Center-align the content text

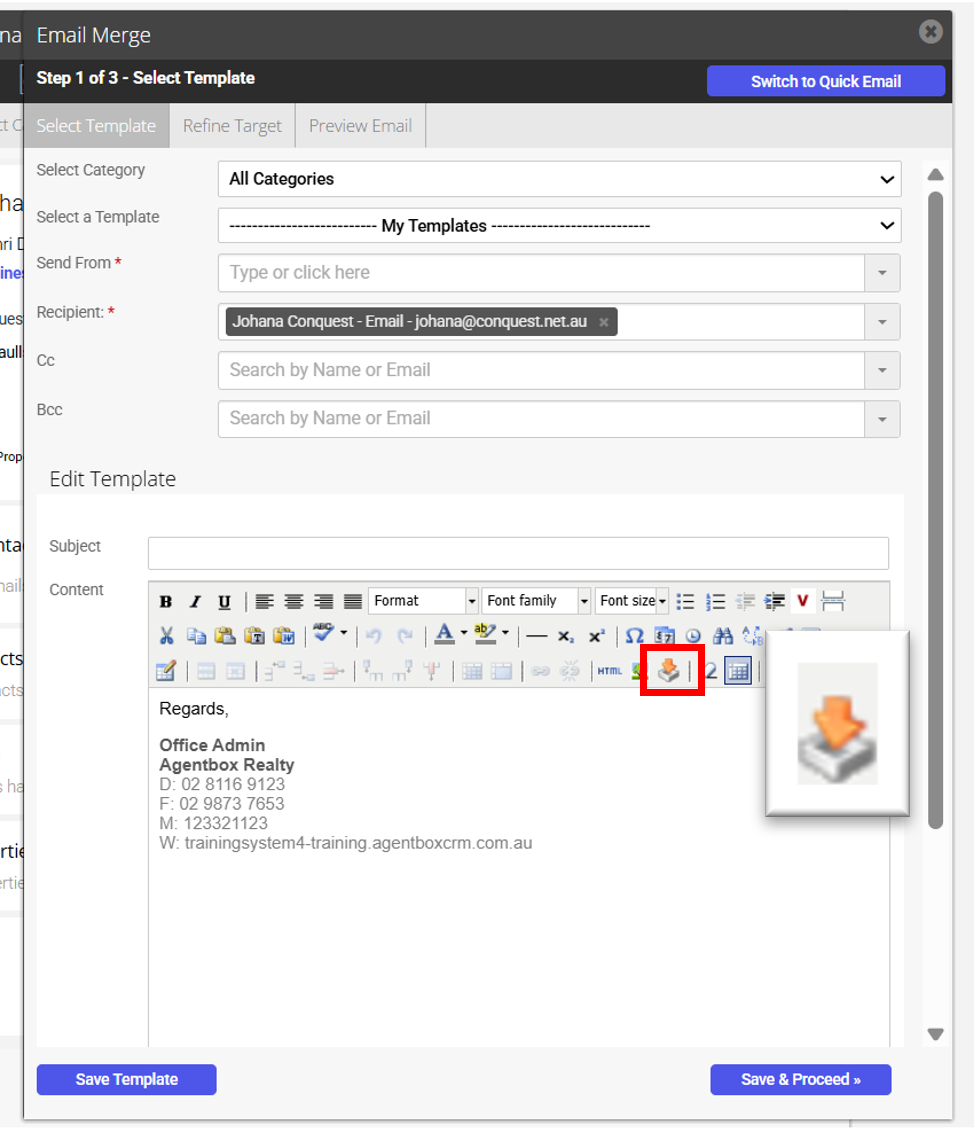(x=293, y=601)
